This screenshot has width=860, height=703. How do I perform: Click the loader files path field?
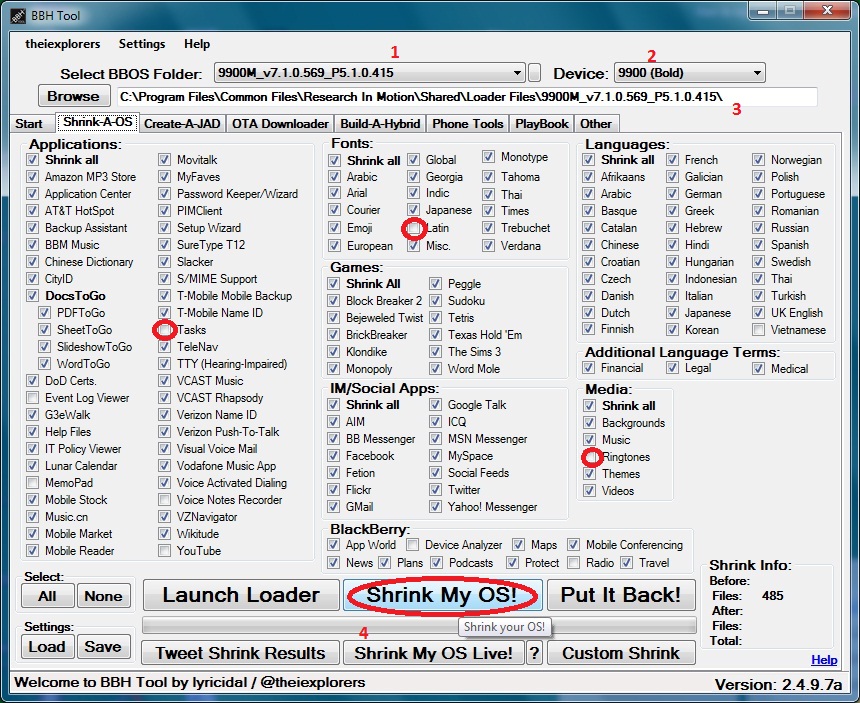(467, 97)
